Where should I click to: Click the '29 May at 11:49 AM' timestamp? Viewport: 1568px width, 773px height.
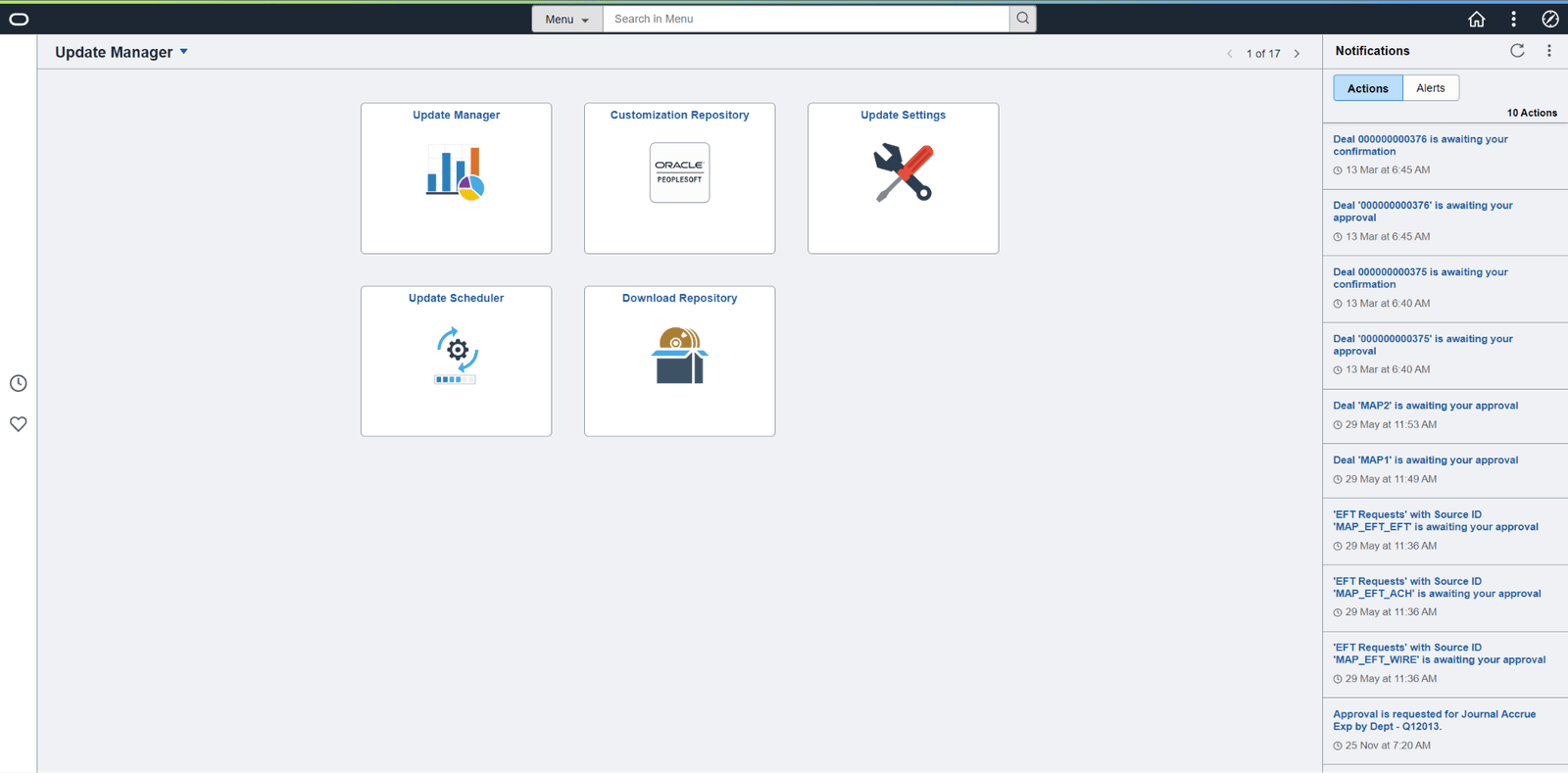pos(1391,480)
